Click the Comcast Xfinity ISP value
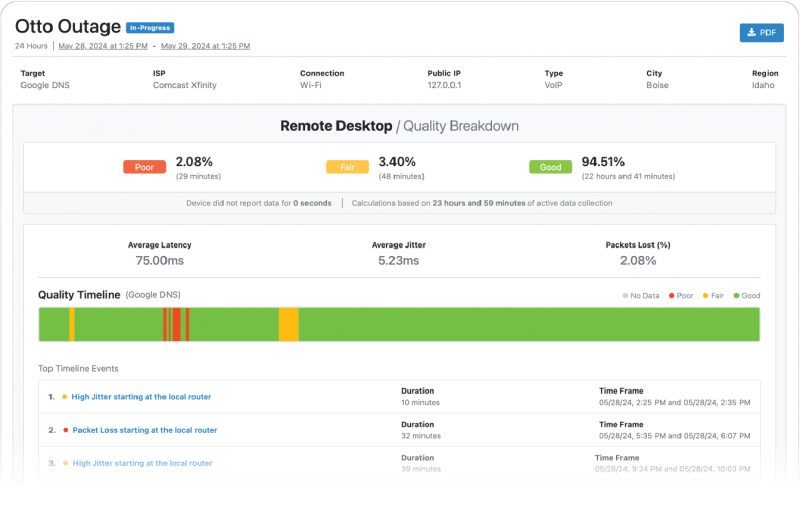 coord(185,85)
